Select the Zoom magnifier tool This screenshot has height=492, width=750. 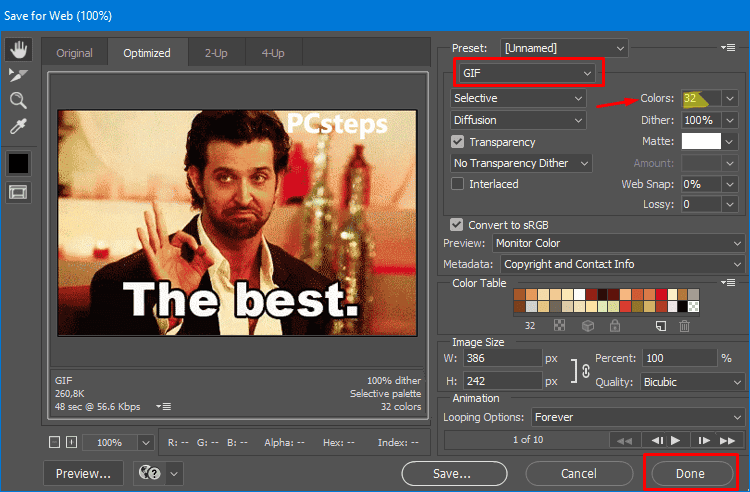click(x=19, y=100)
